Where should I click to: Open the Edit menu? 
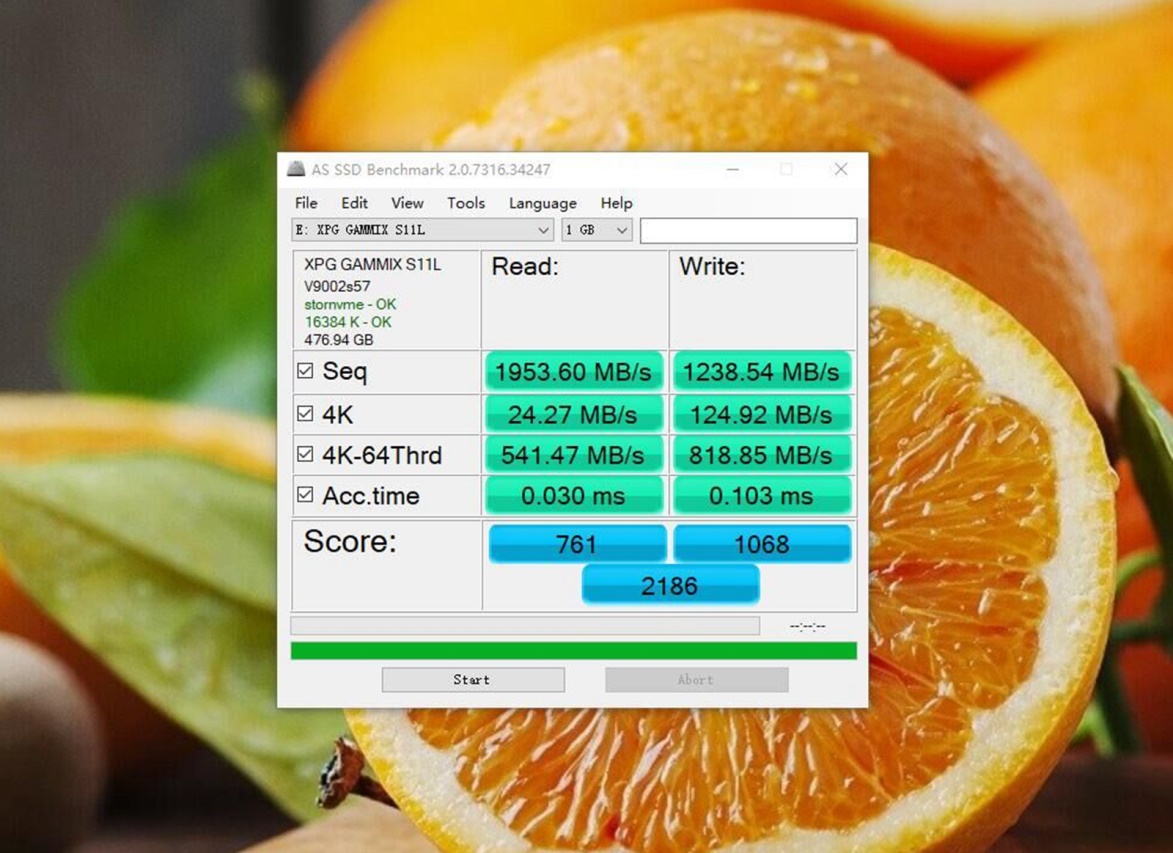[x=354, y=203]
